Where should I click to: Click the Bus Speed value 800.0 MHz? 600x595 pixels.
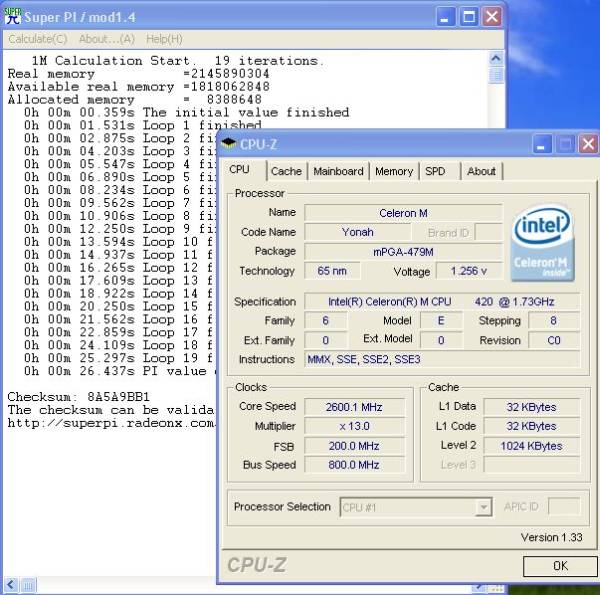[x=354, y=465]
